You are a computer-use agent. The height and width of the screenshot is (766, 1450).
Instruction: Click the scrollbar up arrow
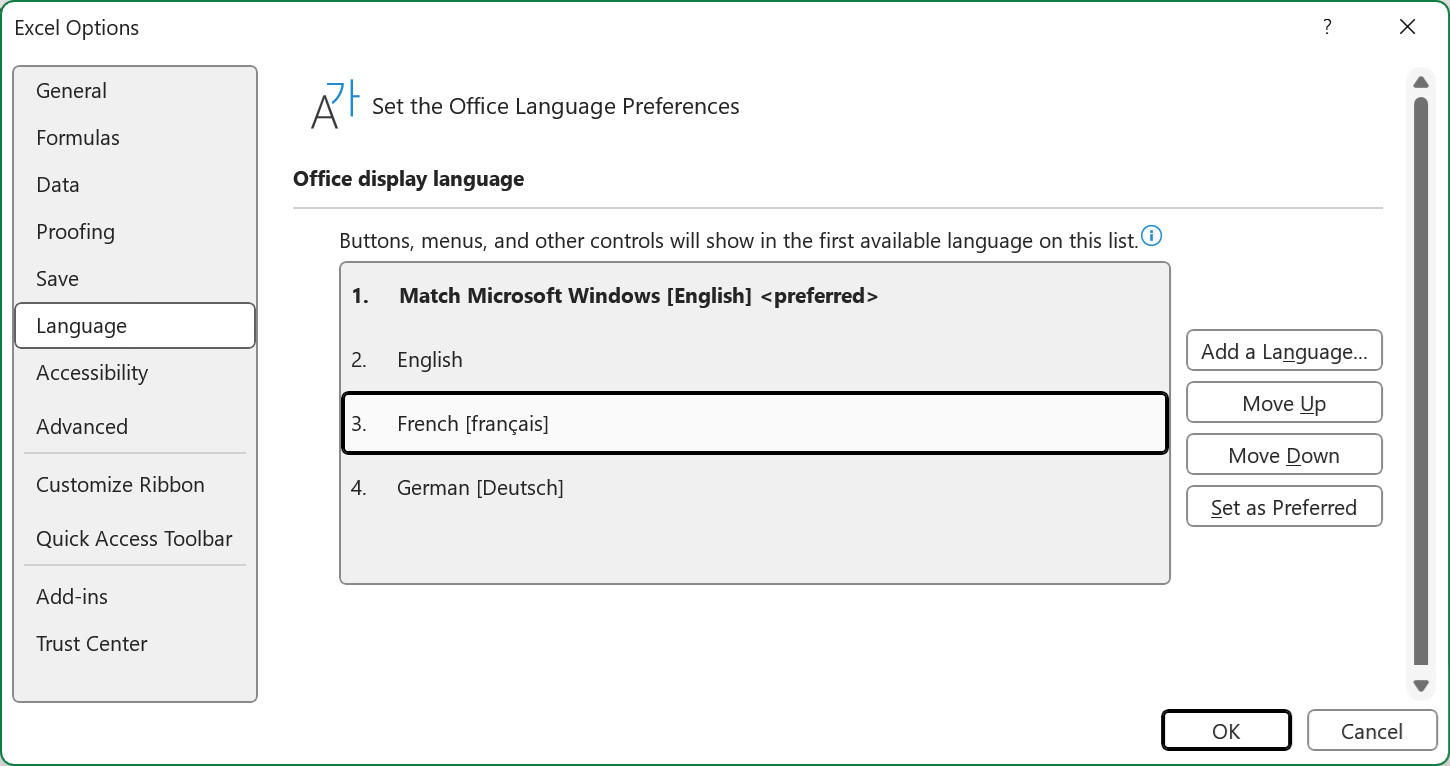(x=1421, y=82)
